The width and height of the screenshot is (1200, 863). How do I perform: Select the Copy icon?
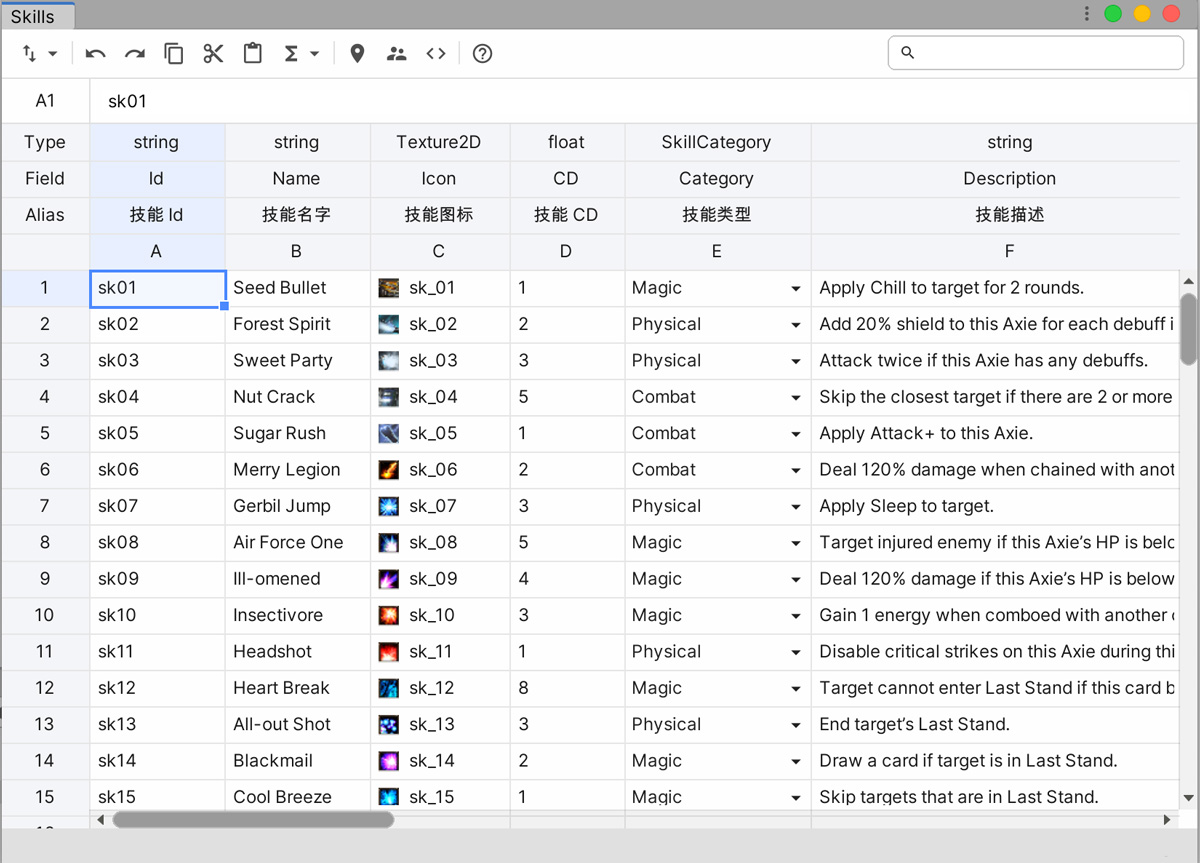[174, 53]
